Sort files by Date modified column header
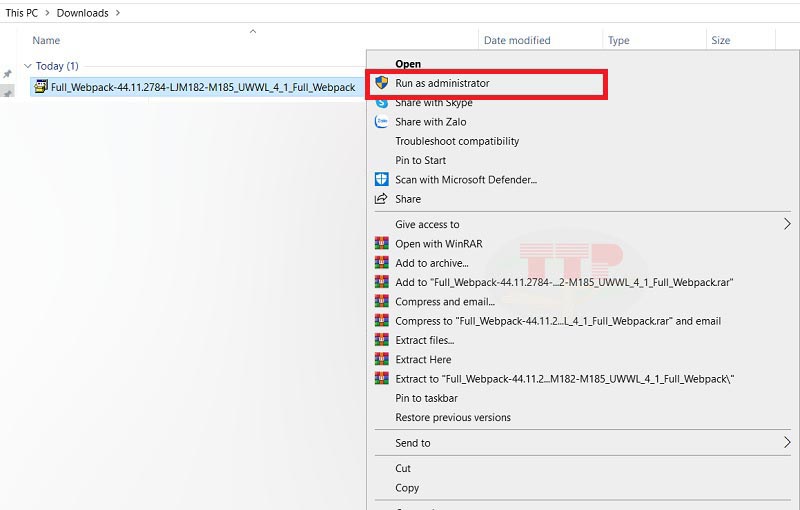This screenshot has height=510, width=800. [x=517, y=40]
